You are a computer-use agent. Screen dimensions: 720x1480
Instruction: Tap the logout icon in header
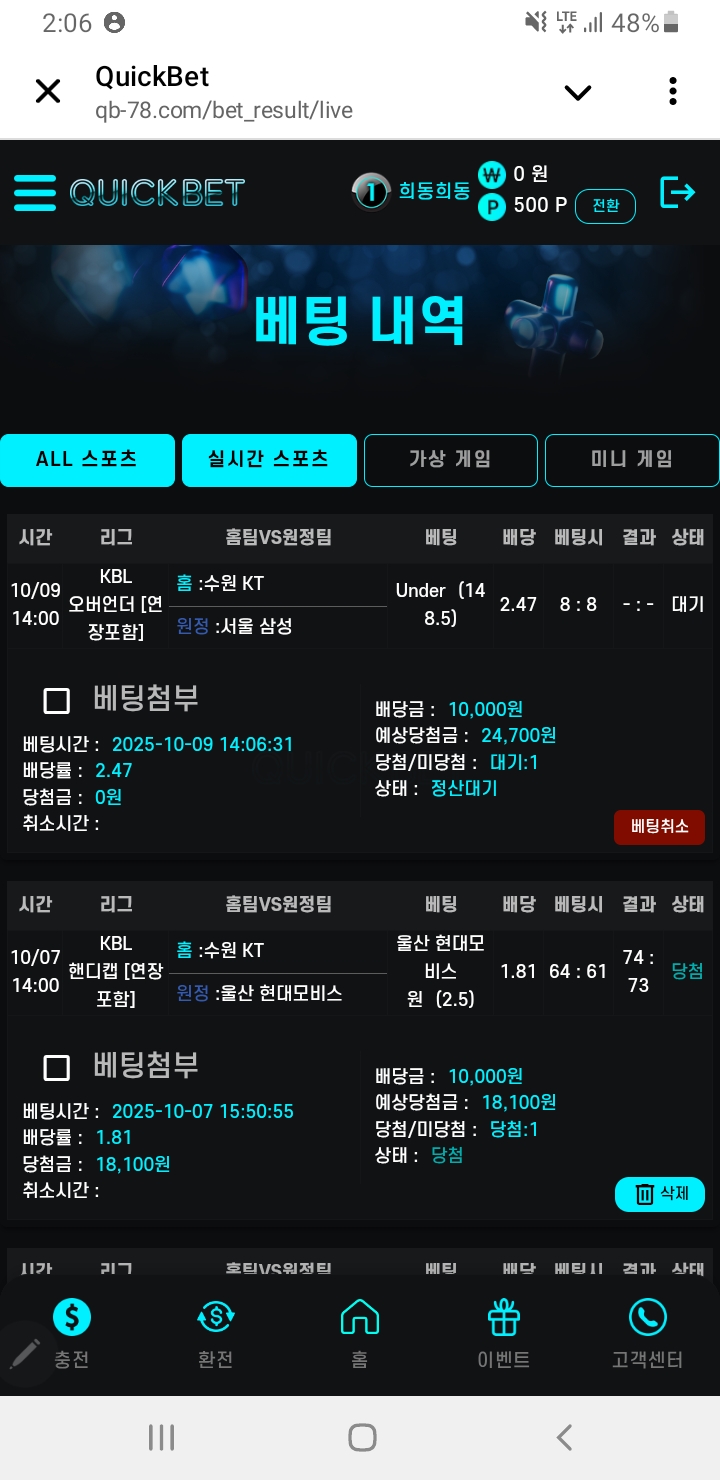coord(677,192)
